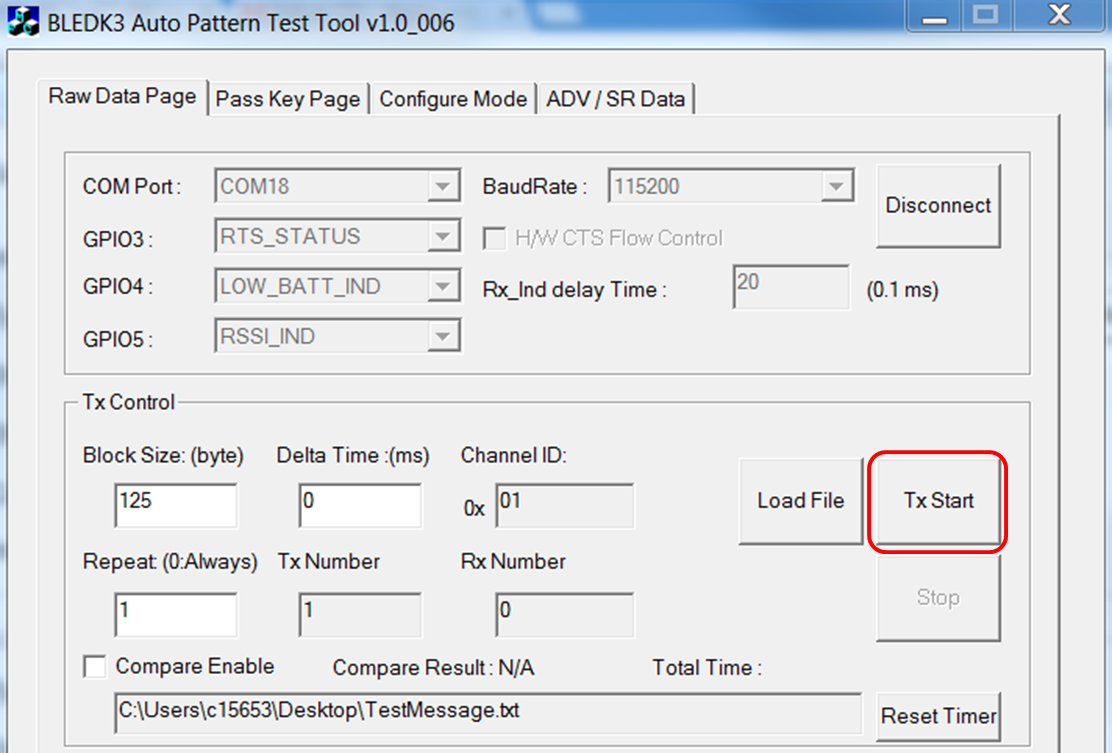The height and width of the screenshot is (753, 1112).
Task: Expand the GPIO4 LOW_BATT_IND dropdown
Action: pos(441,287)
